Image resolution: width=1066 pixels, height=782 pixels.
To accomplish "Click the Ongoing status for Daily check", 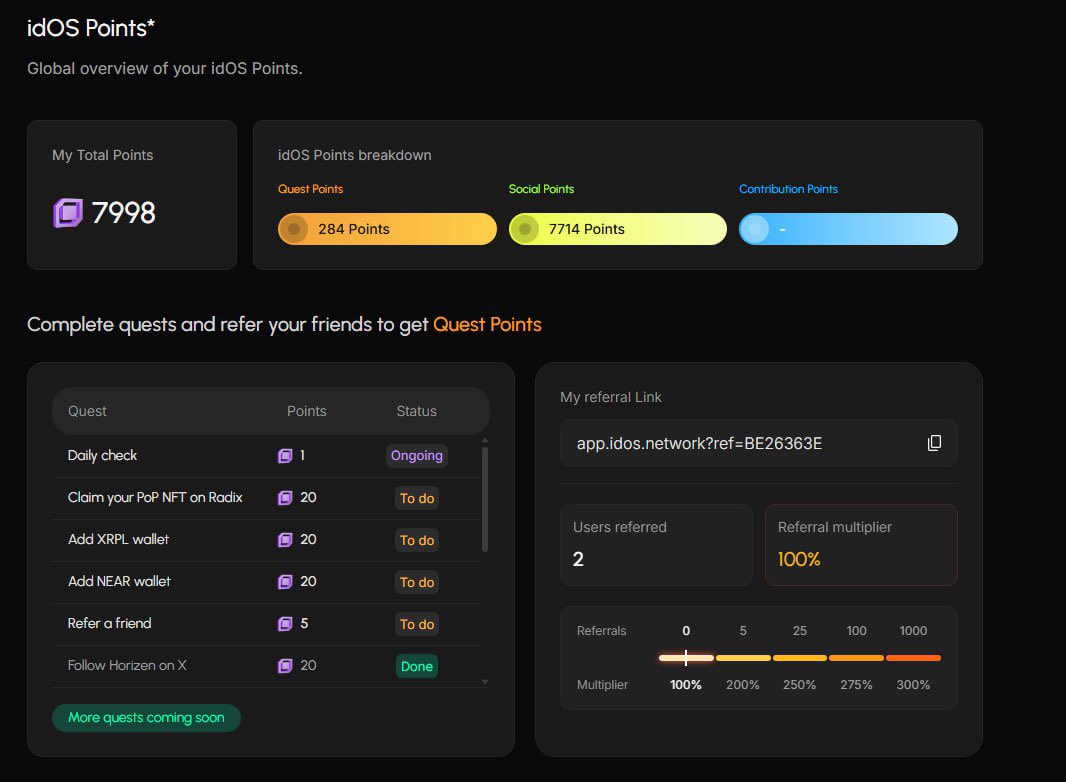I will pos(416,456).
